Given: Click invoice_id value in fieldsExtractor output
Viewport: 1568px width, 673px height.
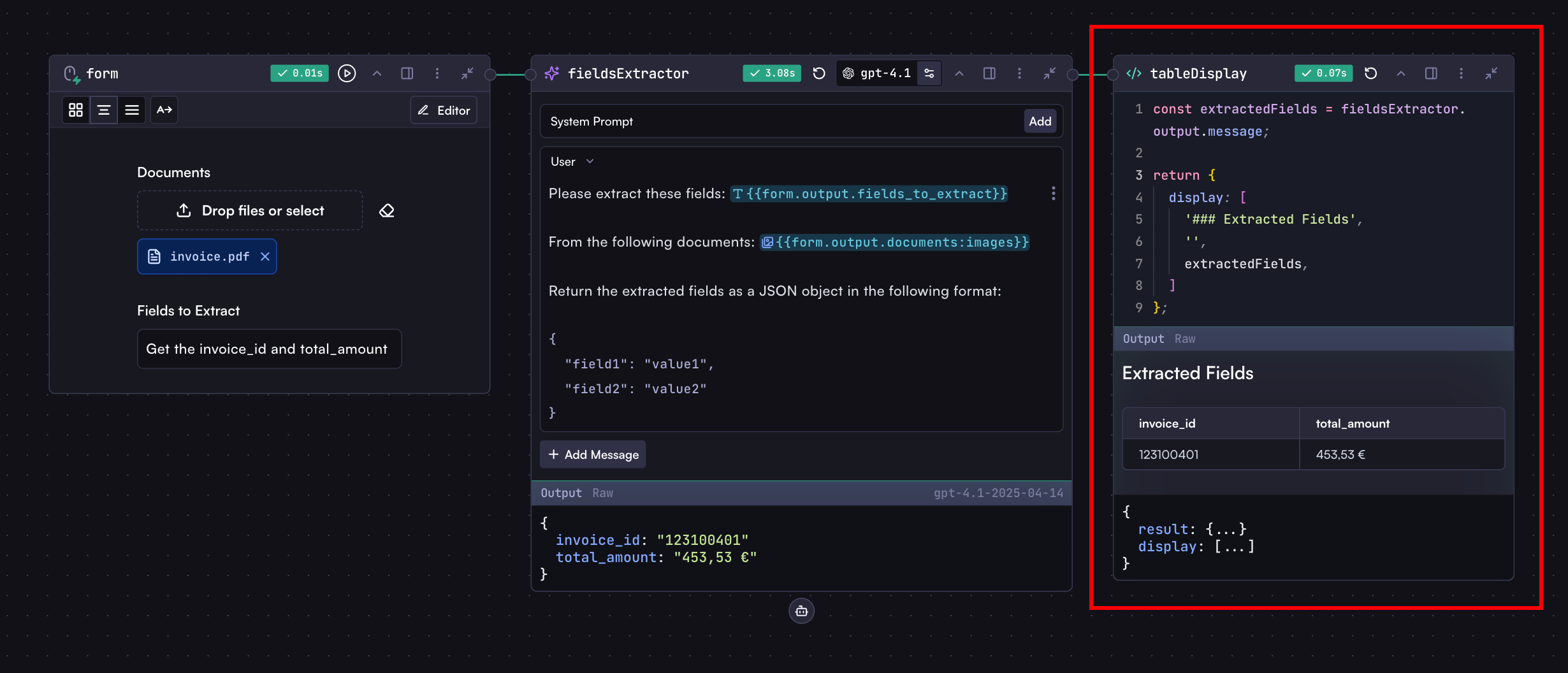Looking at the screenshot, I should [702, 540].
